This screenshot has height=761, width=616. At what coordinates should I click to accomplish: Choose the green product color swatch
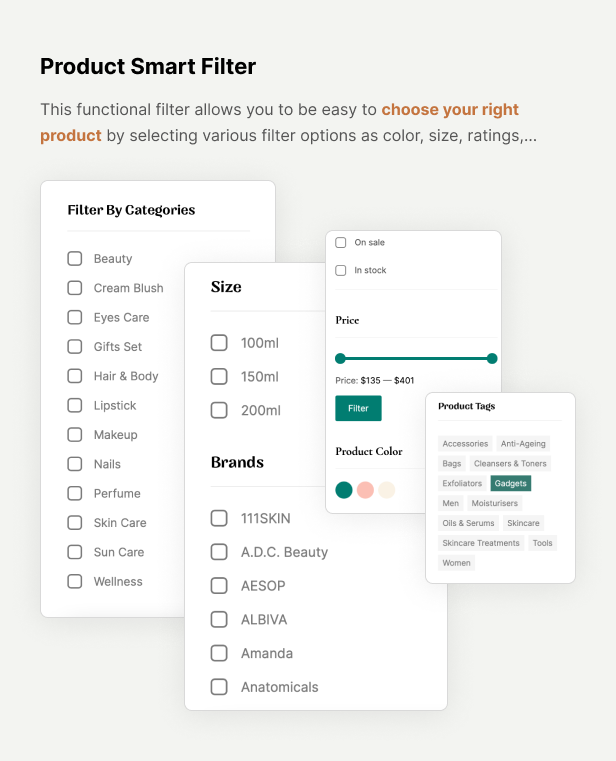click(344, 490)
